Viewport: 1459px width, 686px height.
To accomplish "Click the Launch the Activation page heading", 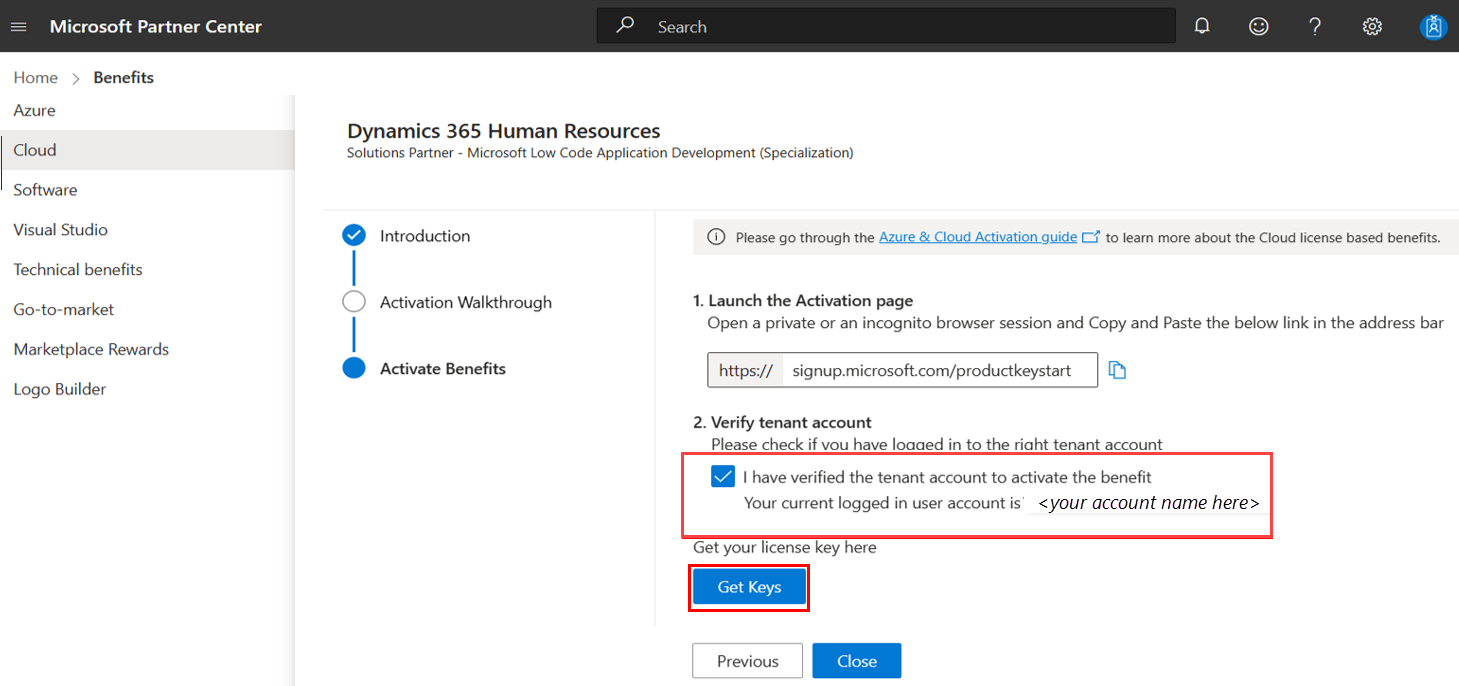I will [x=803, y=301].
